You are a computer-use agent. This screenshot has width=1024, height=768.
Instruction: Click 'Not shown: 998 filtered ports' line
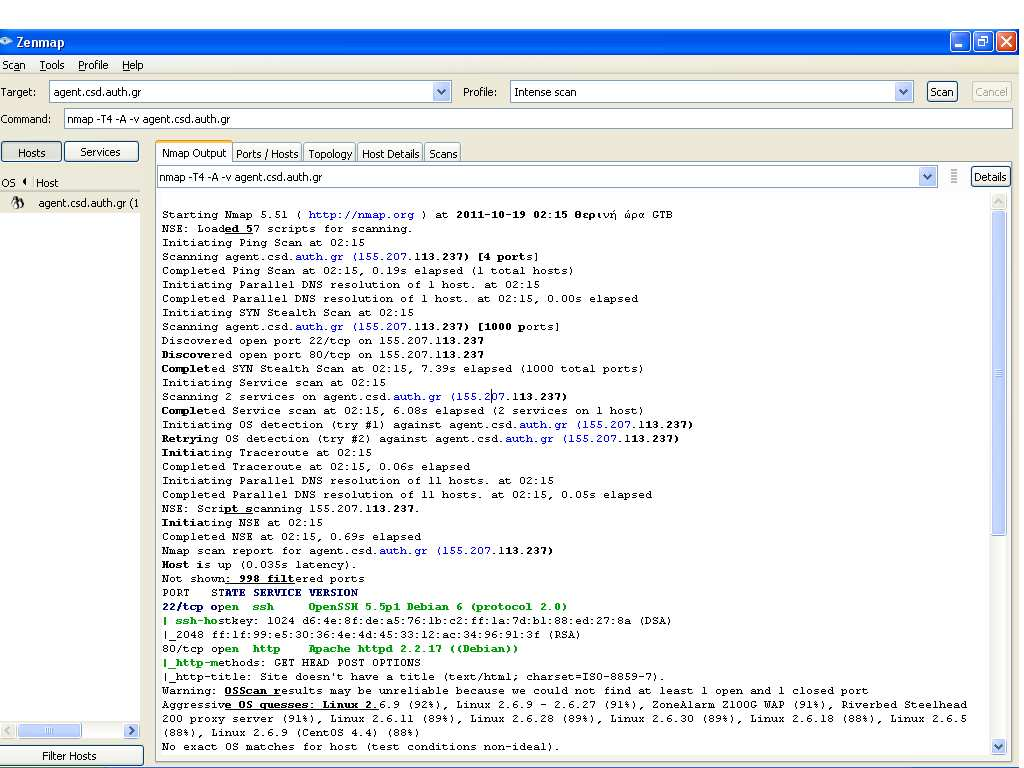click(x=263, y=579)
